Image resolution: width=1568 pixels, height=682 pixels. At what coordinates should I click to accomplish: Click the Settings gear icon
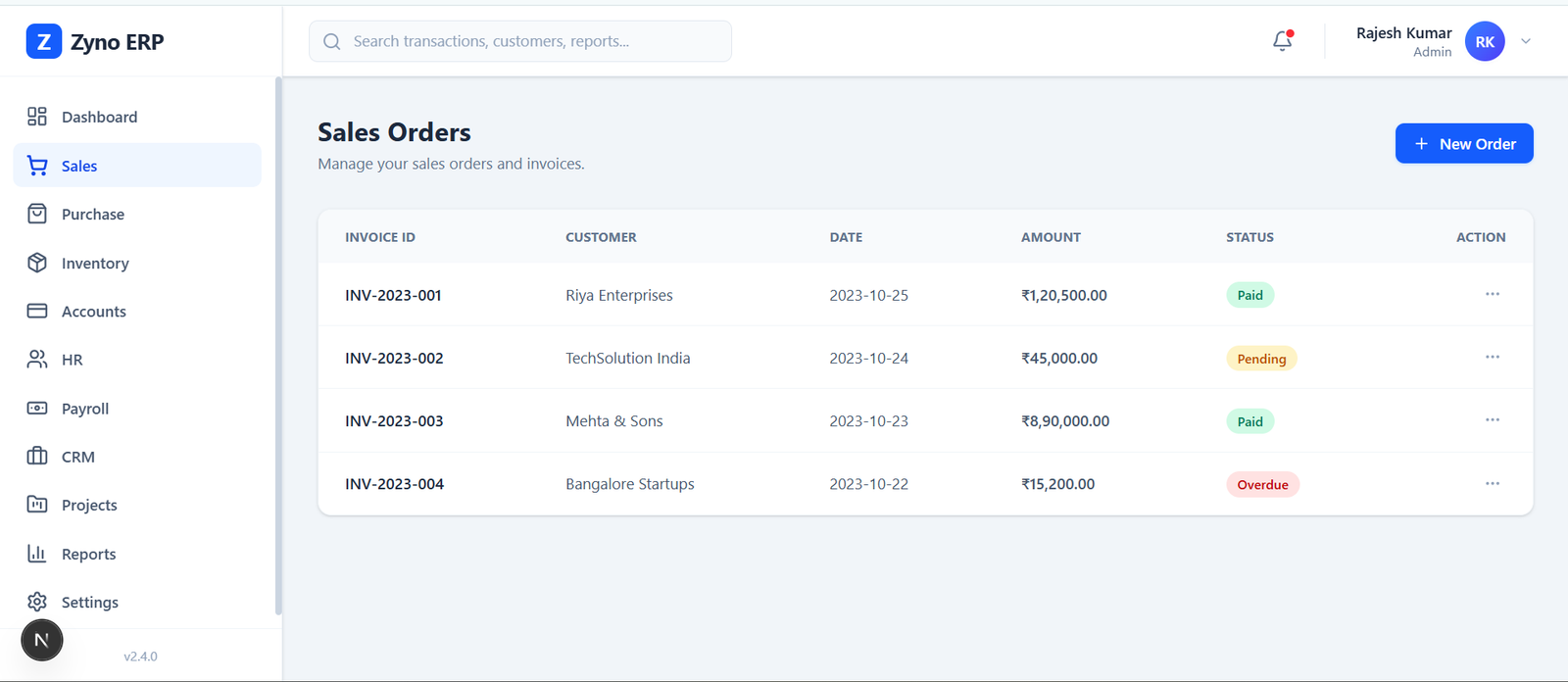point(37,602)
